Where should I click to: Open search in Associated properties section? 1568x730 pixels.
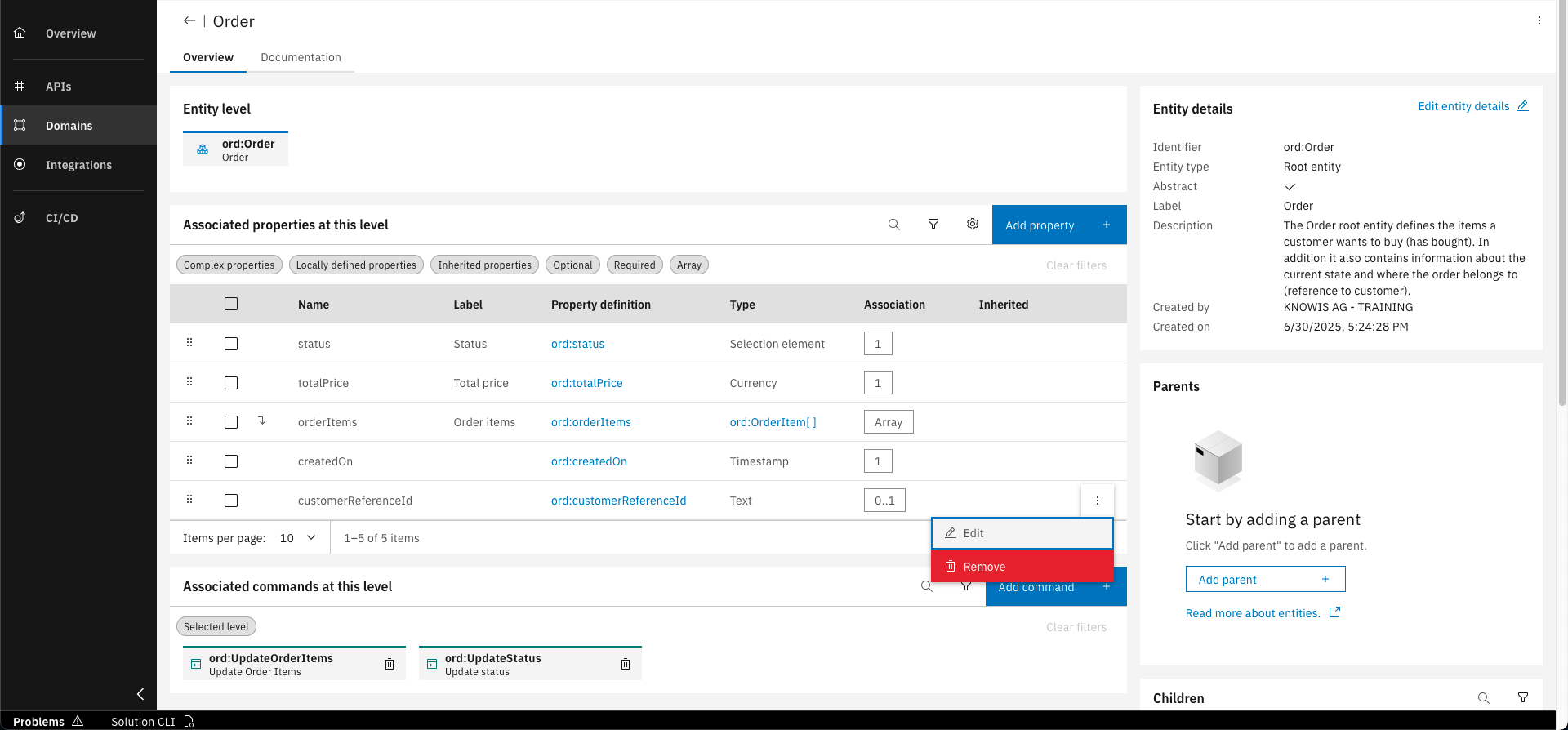coord(894,225)
